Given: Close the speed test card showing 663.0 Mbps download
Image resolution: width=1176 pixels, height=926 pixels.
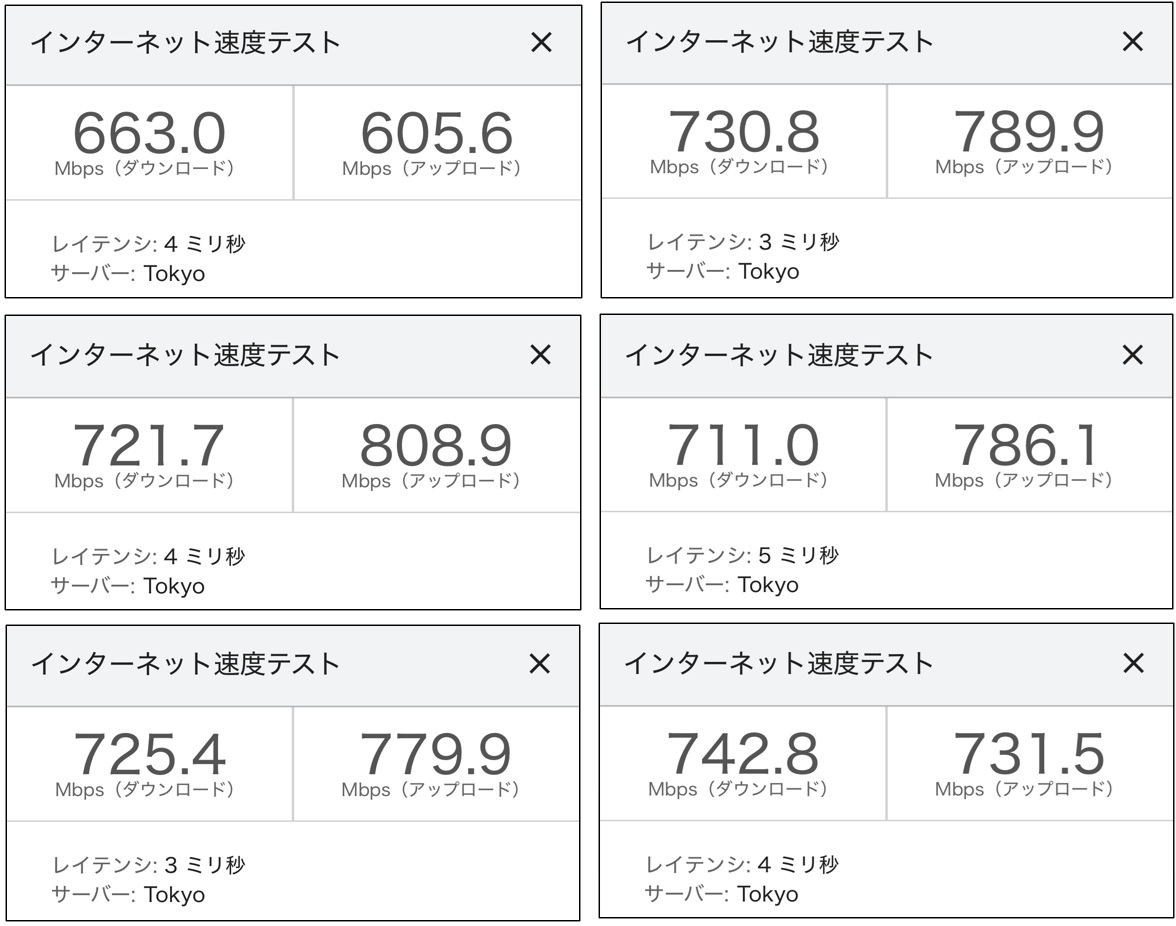Looking at the screenshot, I should coord(541,42).
